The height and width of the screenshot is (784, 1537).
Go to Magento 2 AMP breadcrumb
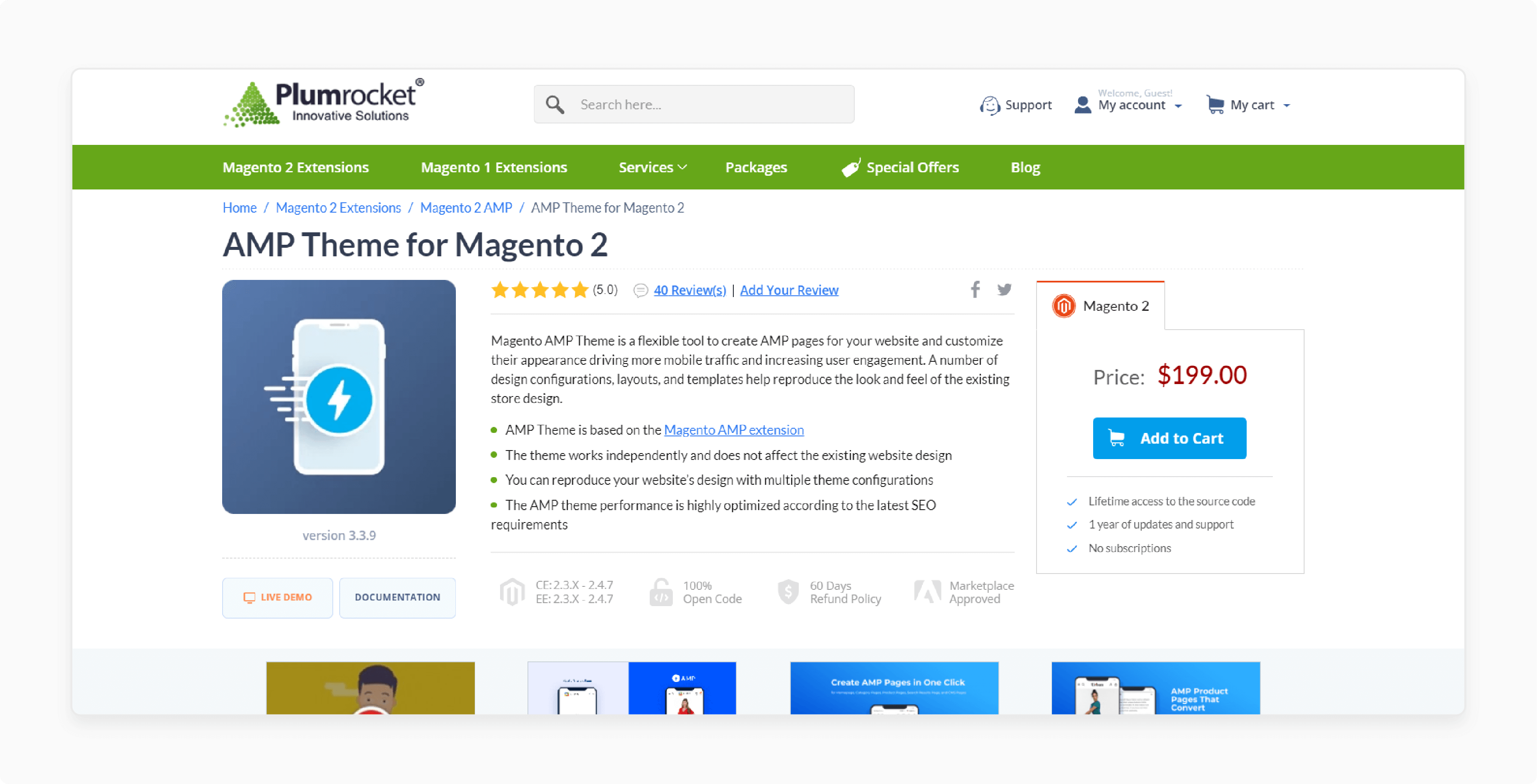tap(466, 207)
